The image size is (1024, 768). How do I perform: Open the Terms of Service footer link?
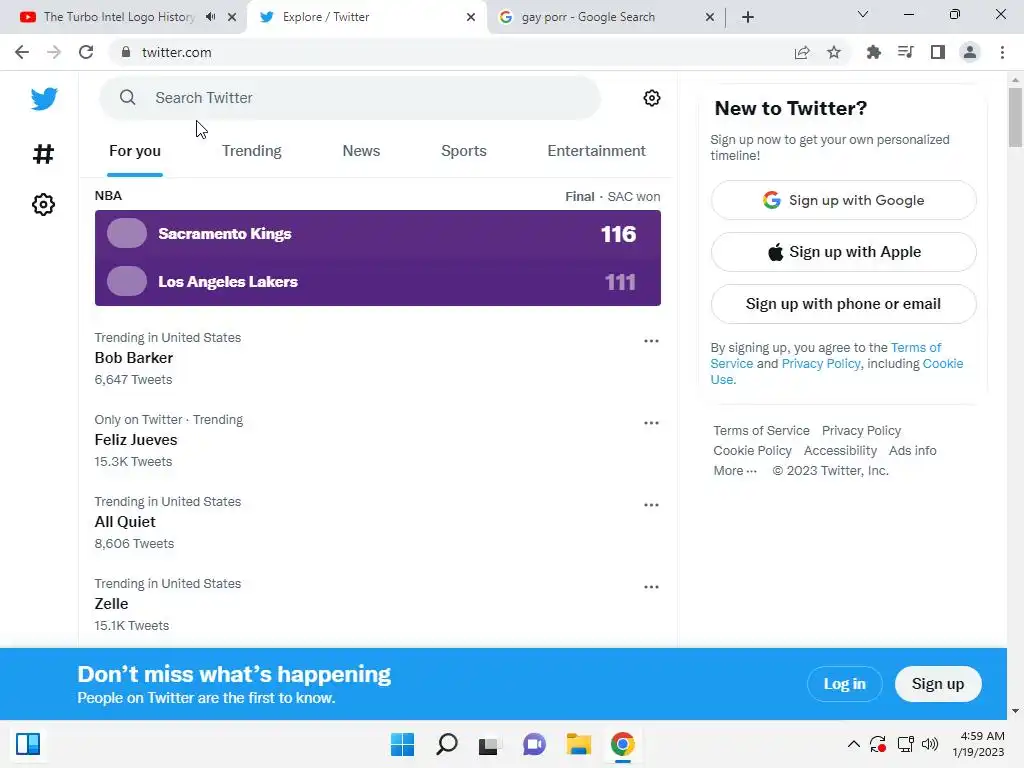tap(761, 431)
